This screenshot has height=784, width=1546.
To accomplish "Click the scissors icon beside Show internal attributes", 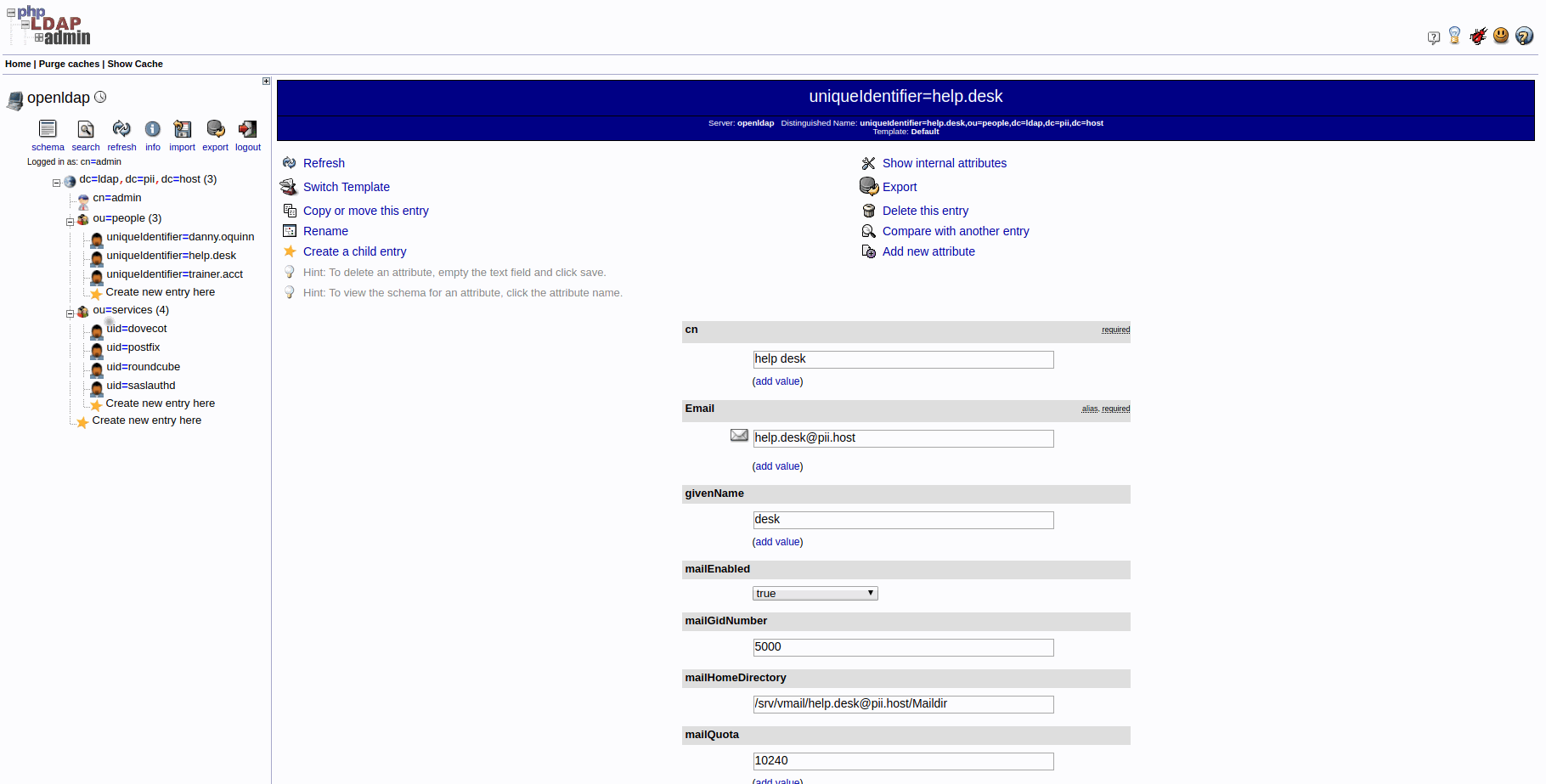I will (x=868, y=162).
